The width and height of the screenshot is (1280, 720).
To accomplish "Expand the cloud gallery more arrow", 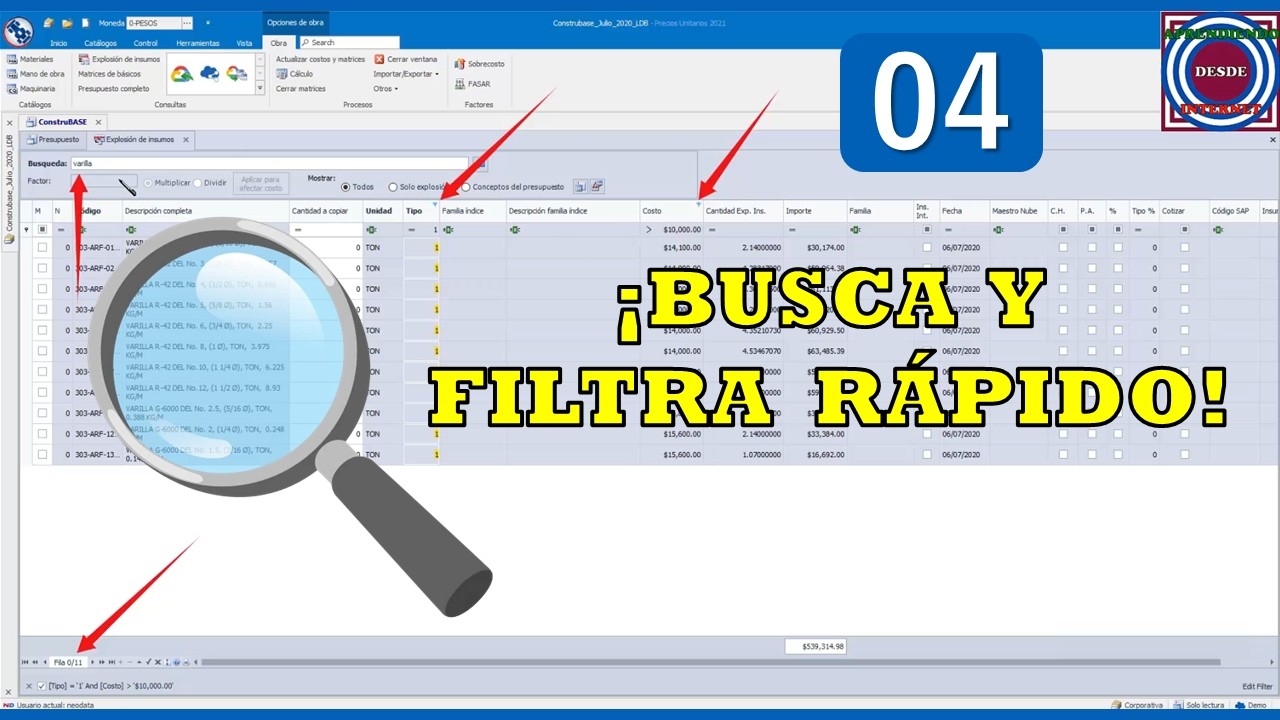I will pyautogui.click(x=260, y=89).
